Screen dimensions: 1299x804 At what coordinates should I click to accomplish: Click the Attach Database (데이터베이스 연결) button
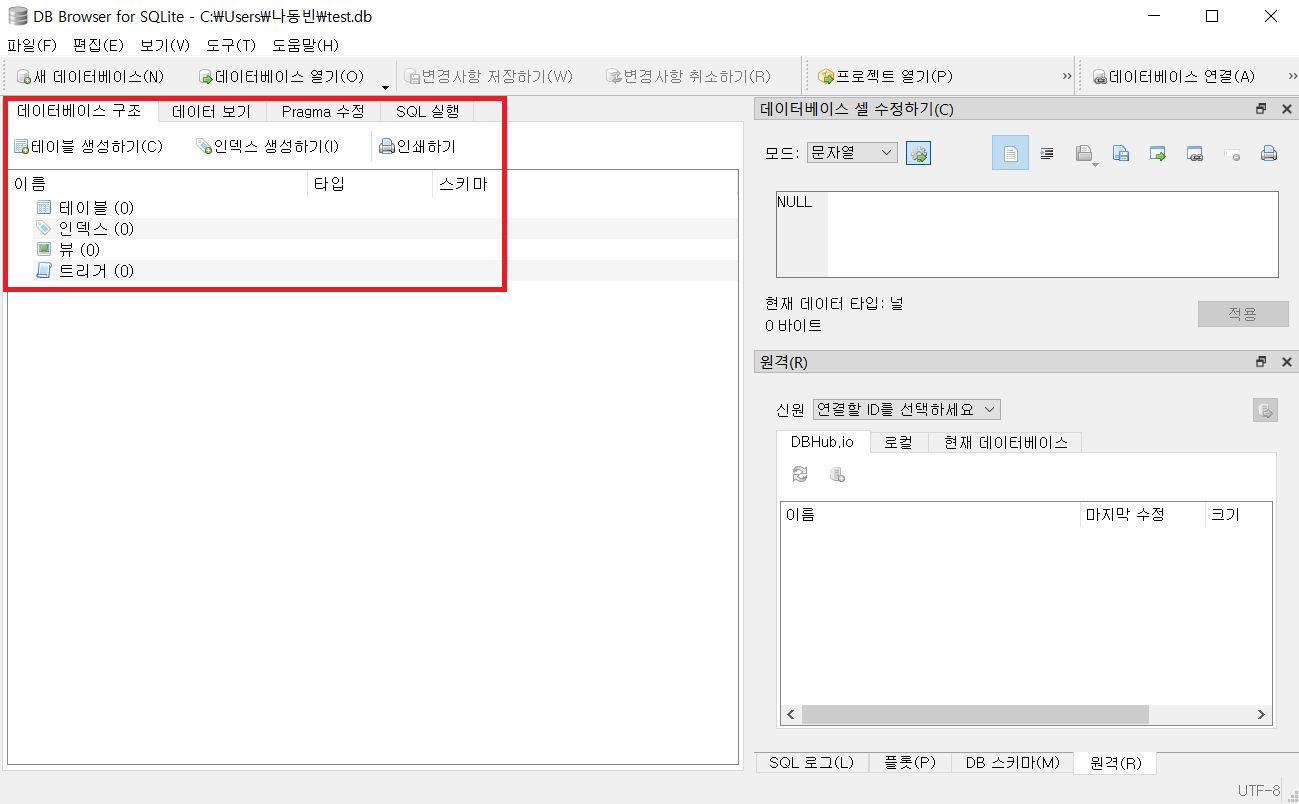click(1173, 76)
